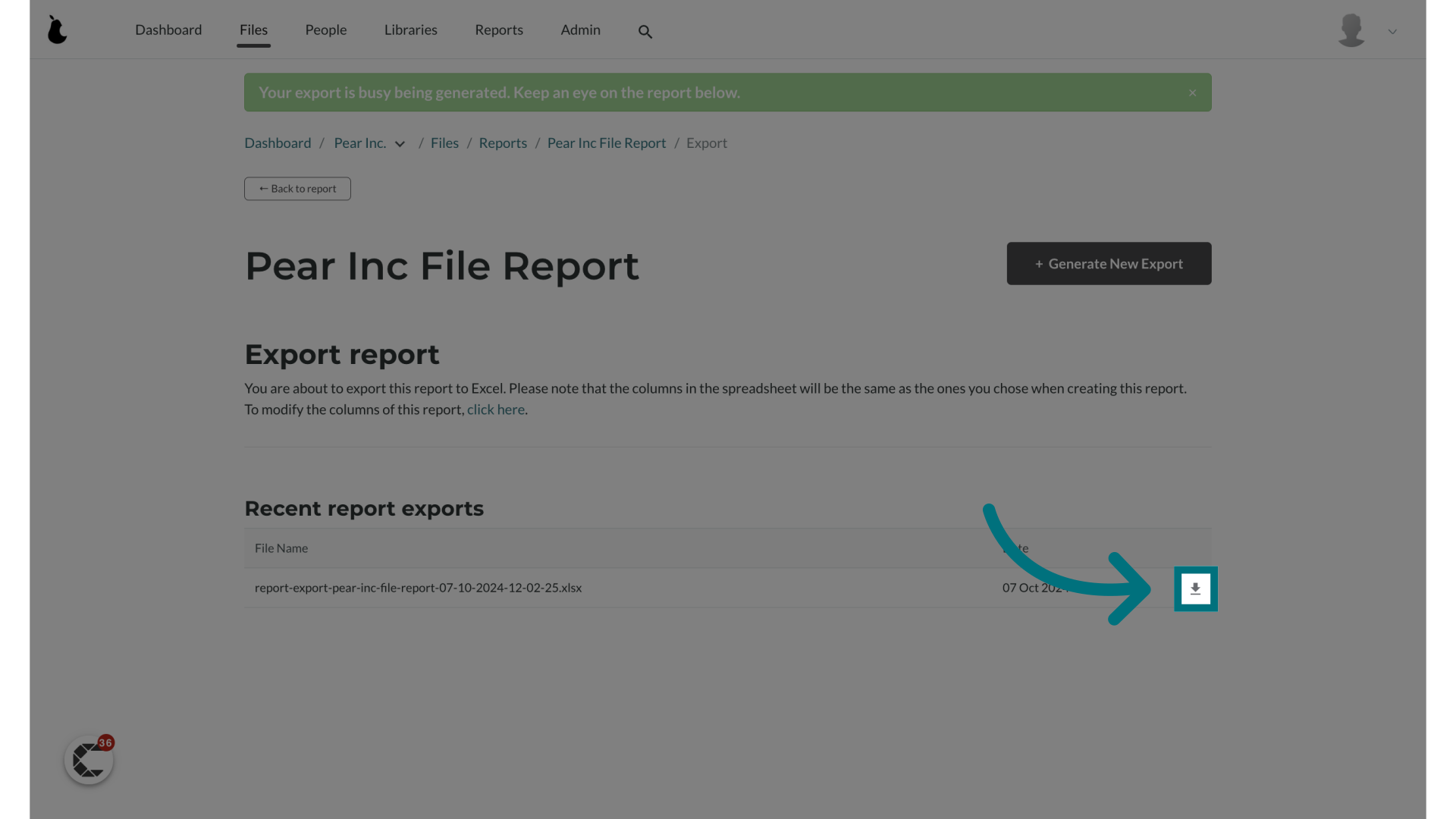1456x819 pixels.
Task: Open the Files menu tab
Action: [x=253, y=29]
